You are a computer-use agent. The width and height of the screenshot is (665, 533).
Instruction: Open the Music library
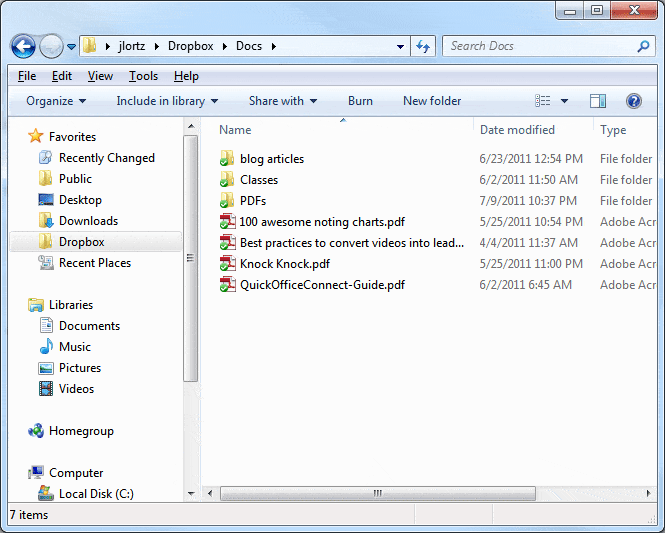65,347
